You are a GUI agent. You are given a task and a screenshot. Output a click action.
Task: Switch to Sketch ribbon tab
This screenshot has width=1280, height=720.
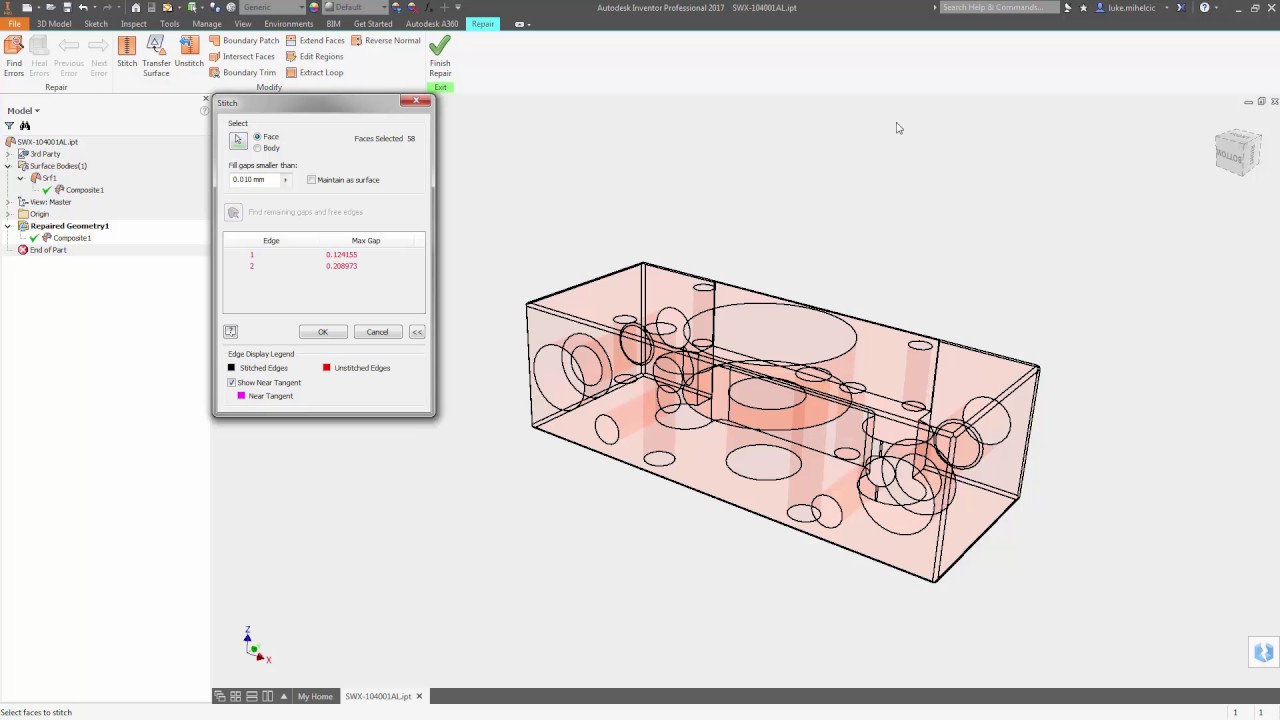(x=96, y=23)
